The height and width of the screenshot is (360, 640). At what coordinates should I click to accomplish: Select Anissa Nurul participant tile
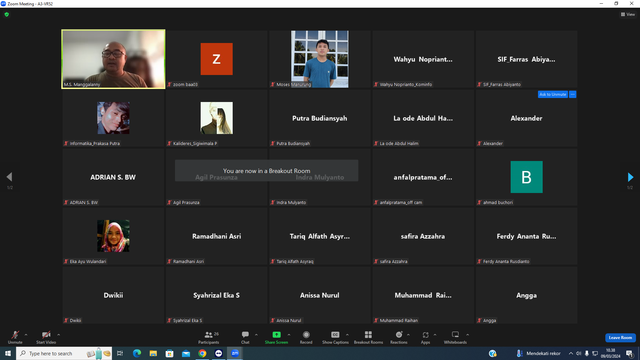[320, 295]
